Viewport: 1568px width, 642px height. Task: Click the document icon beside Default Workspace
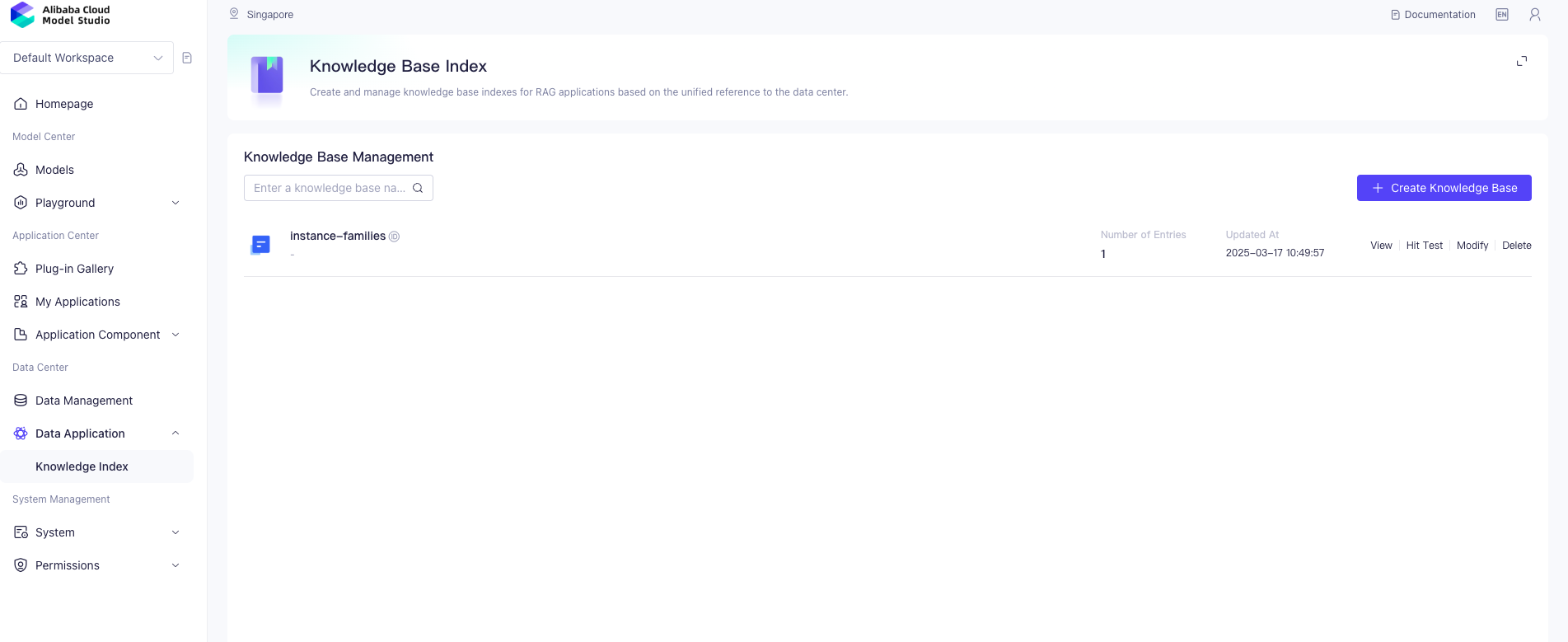[187, 58]
